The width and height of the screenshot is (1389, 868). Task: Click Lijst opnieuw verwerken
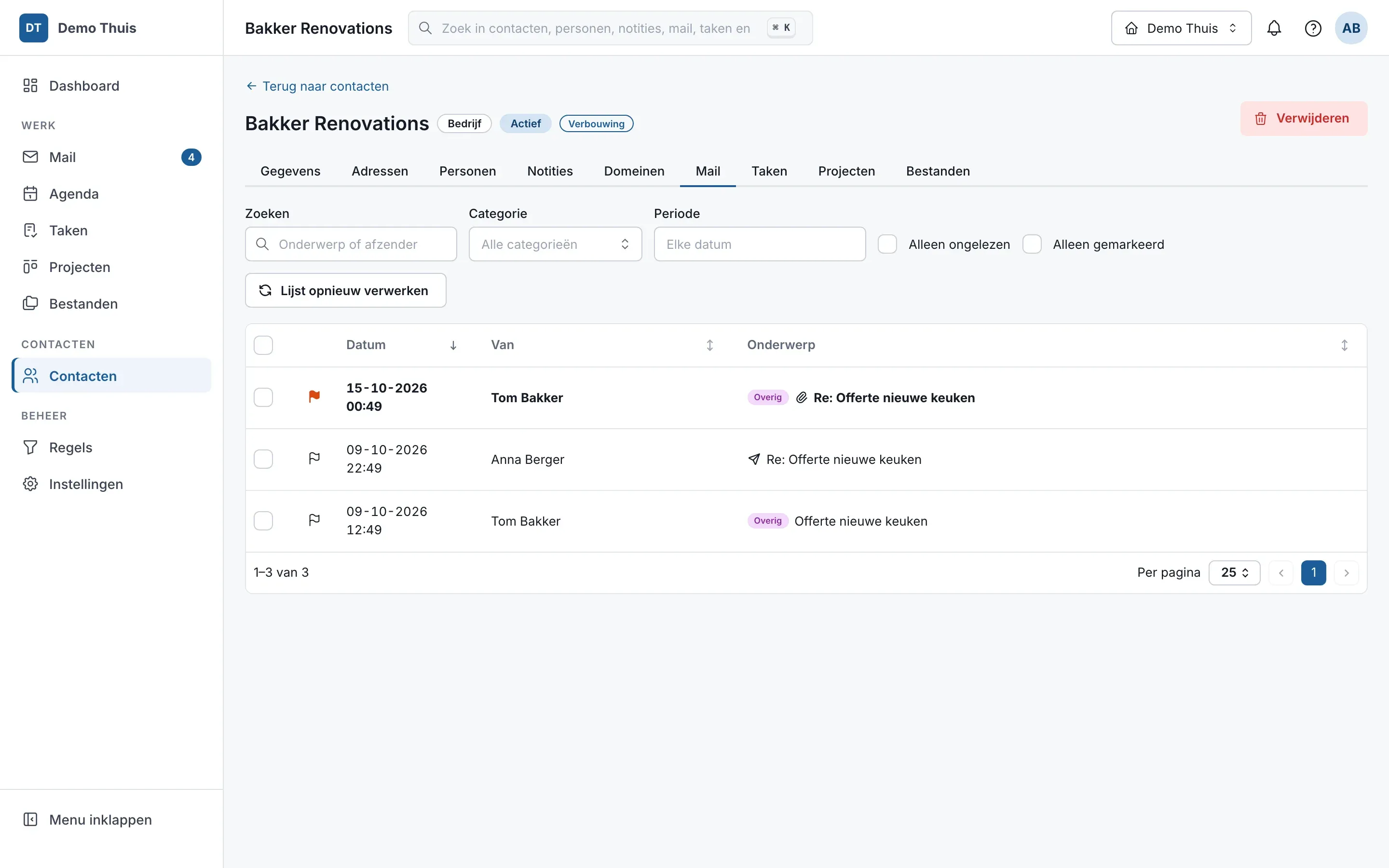pyautogui.click(x=345, y=290)
